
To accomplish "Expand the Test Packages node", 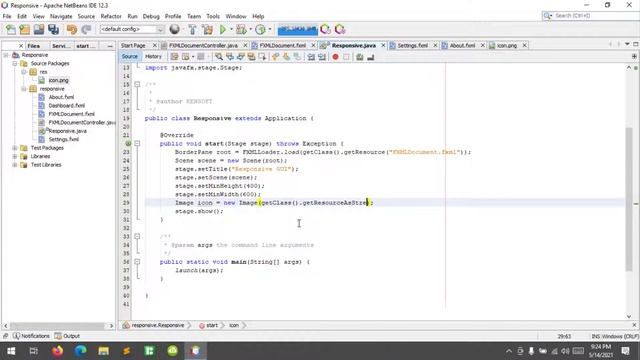I will pyautogui.click(x=15, y=148).
